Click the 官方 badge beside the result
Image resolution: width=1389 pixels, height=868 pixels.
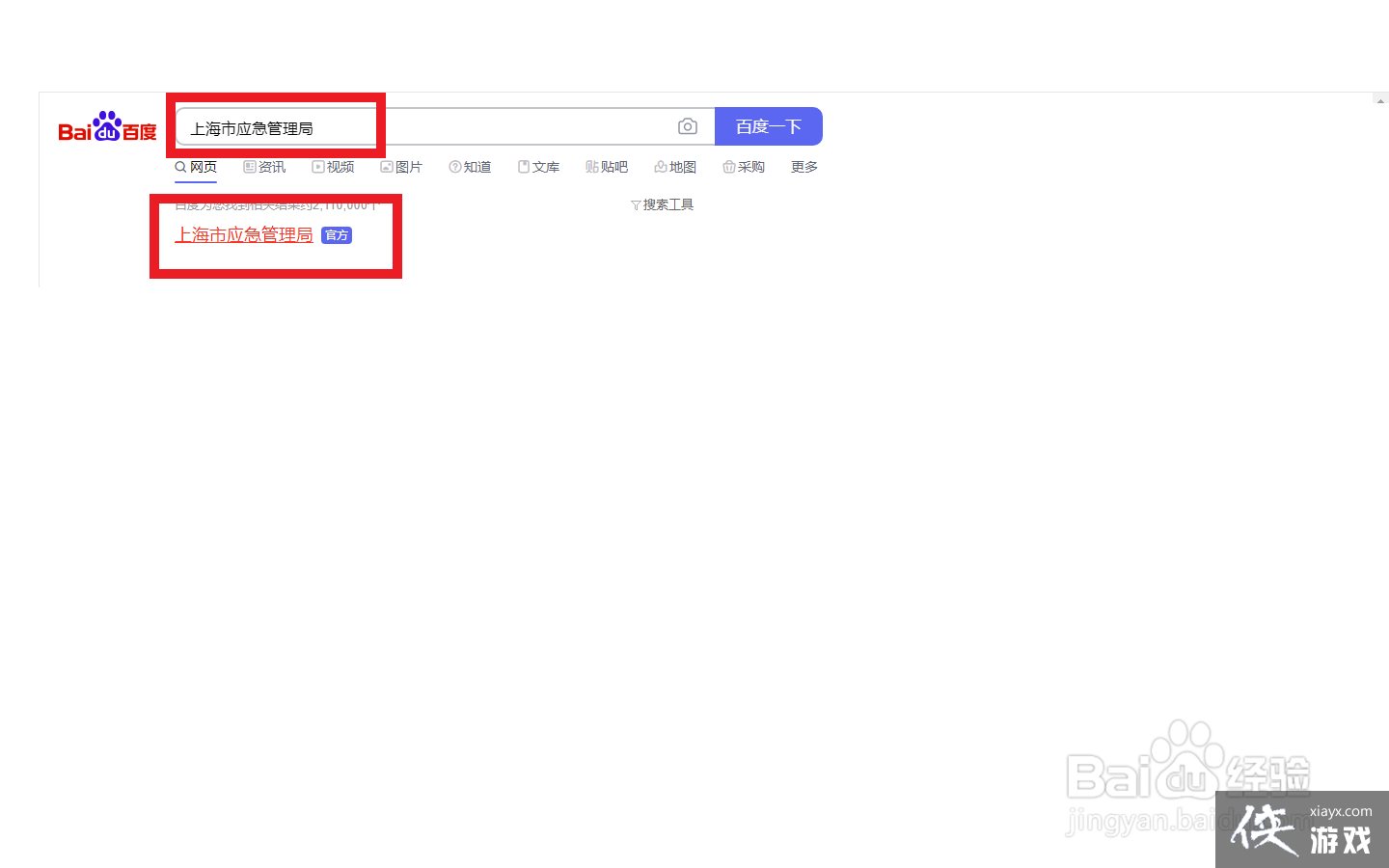click(337, 235)
